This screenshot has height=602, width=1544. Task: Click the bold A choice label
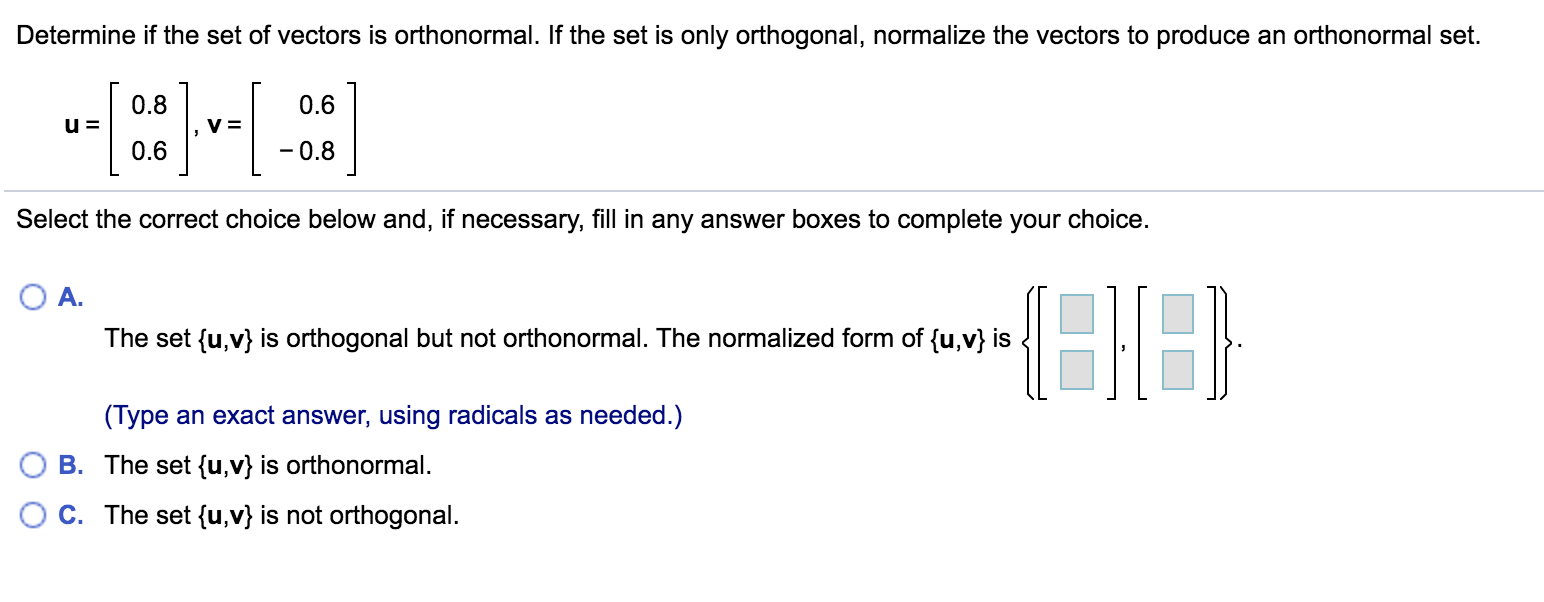coord(68,295)
